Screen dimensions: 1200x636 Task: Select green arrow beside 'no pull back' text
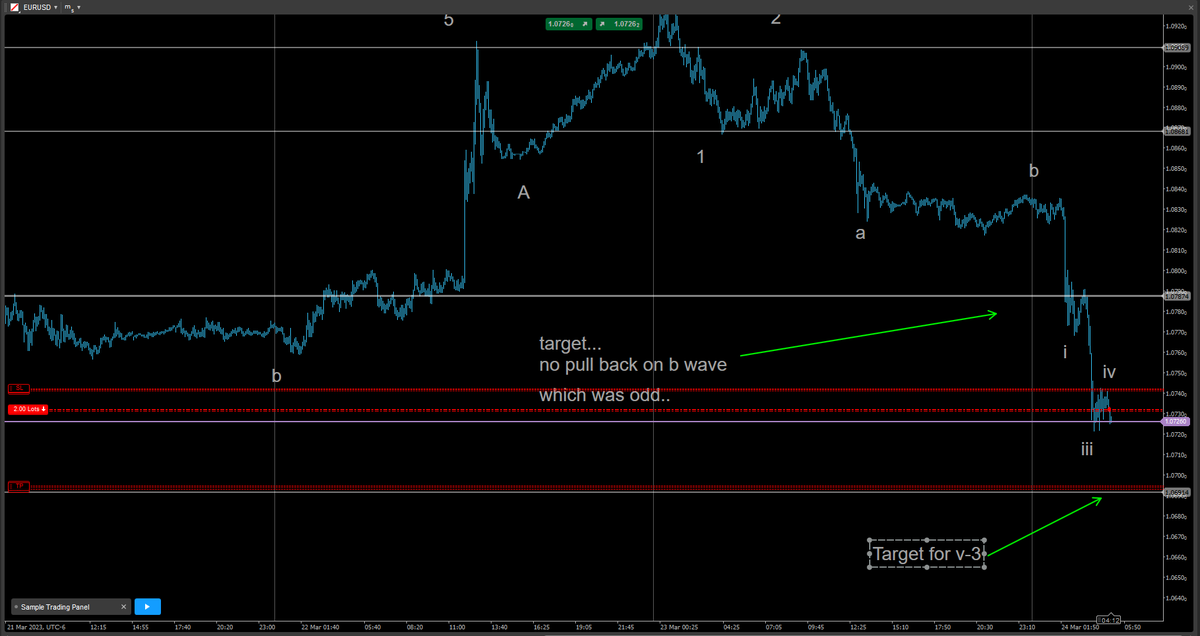click(869, 334)
